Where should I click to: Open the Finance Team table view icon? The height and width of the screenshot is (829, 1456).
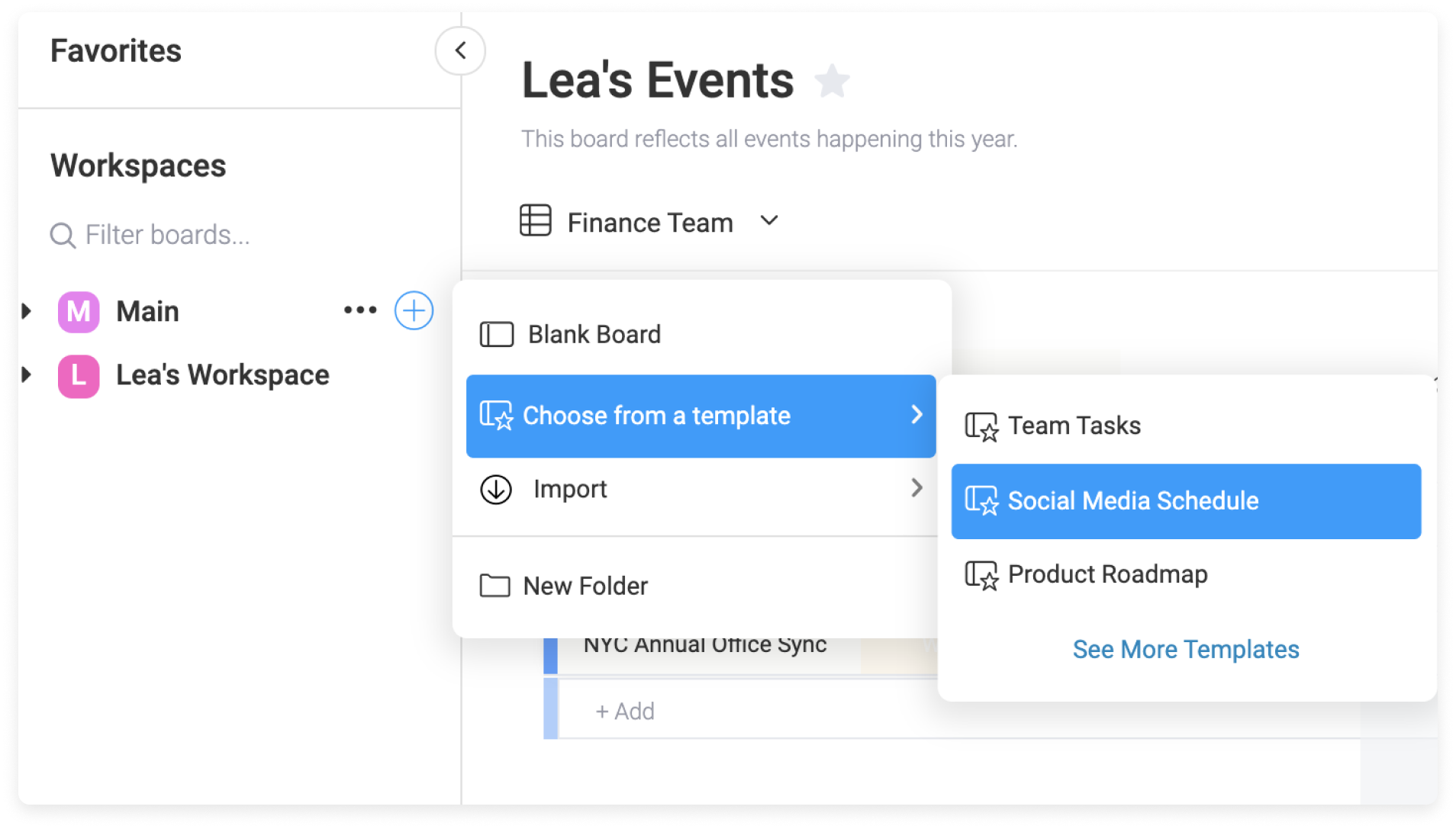tap(535, 221)
